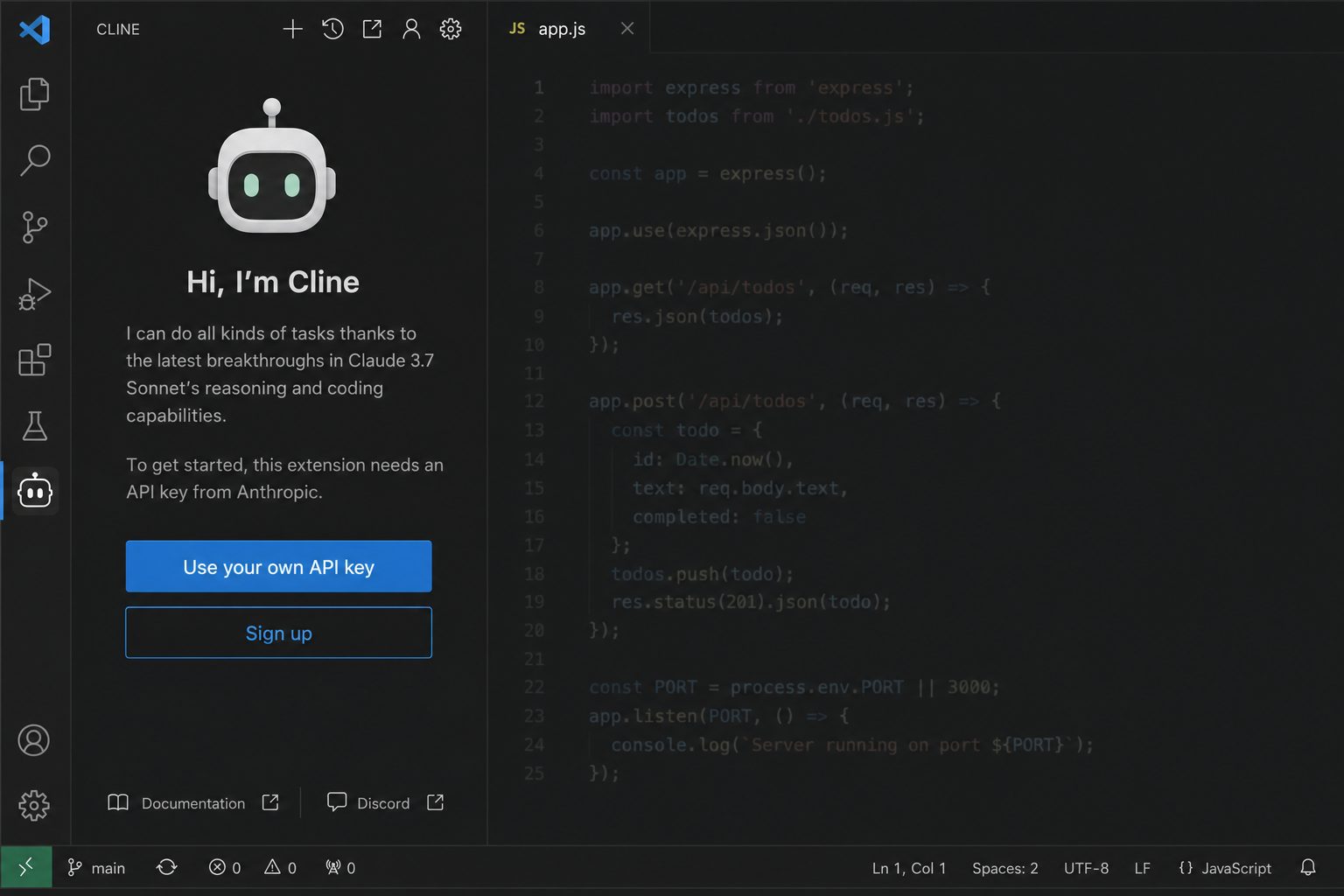The height and width of the screenshot is (896, 1344).
Task: Click line number 1 in gutter
Action: click(x=539, y=87)
